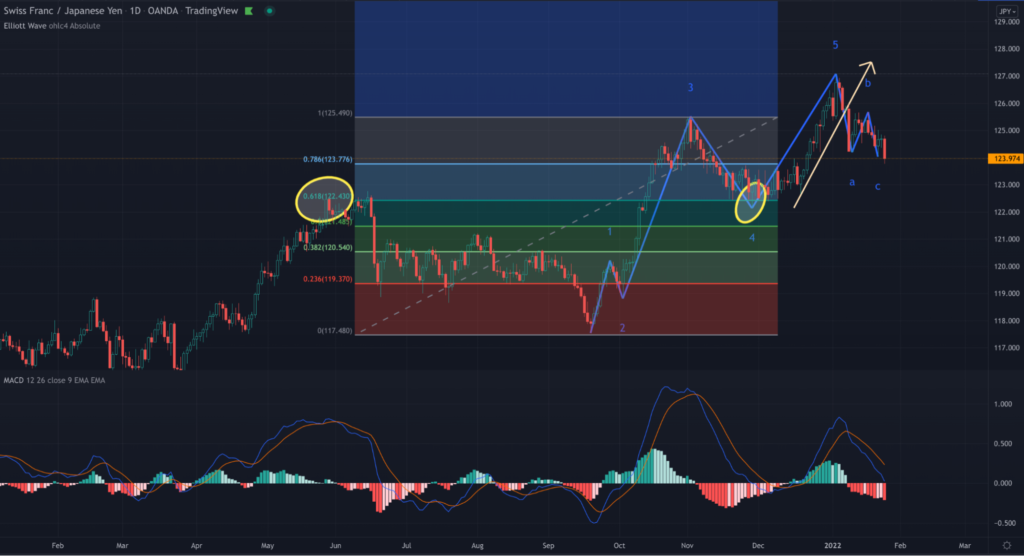Click 120.000 on the price axis

tap(1006, 267)
